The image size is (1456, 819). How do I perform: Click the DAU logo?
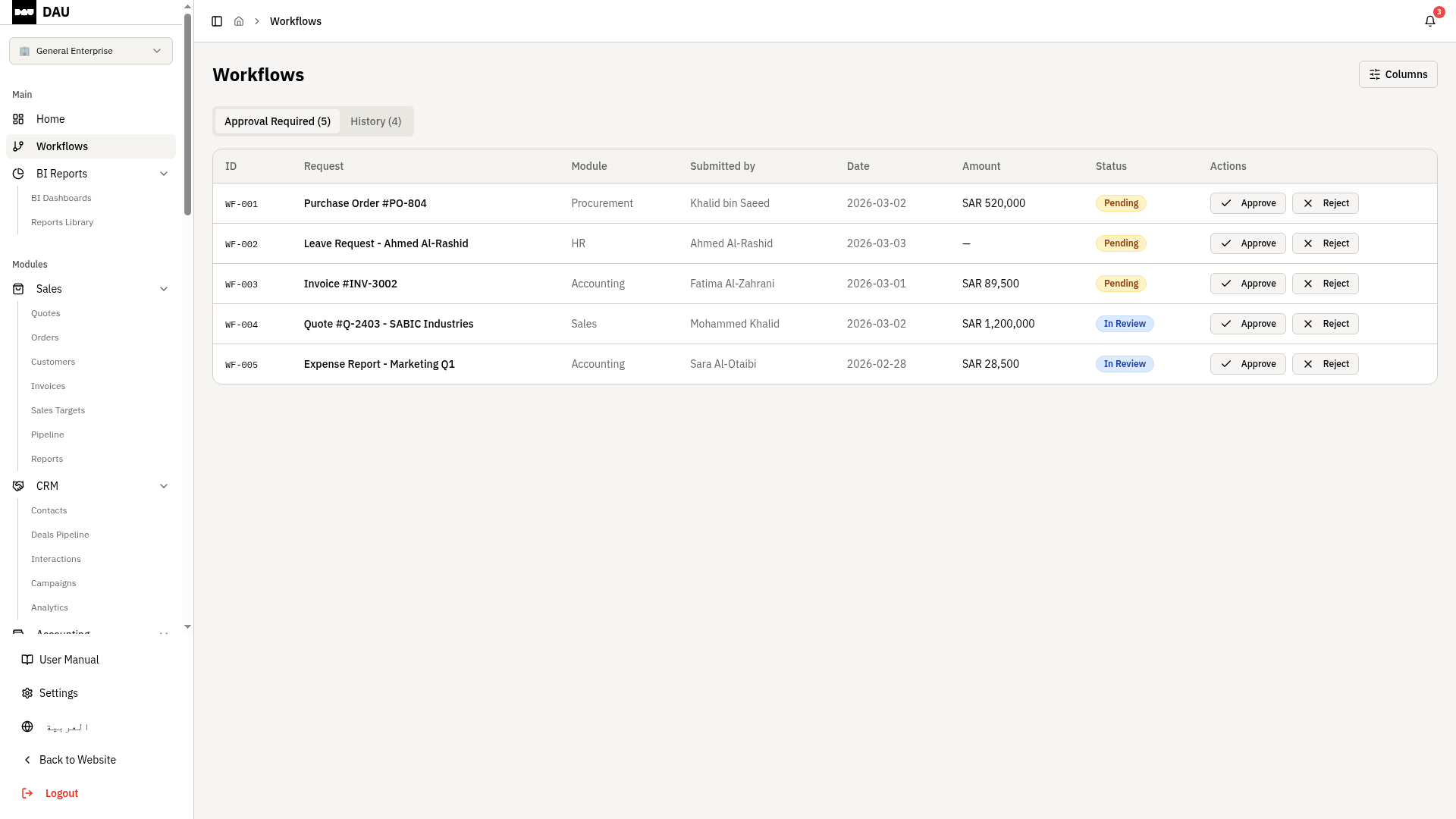[x=24, y=12]
